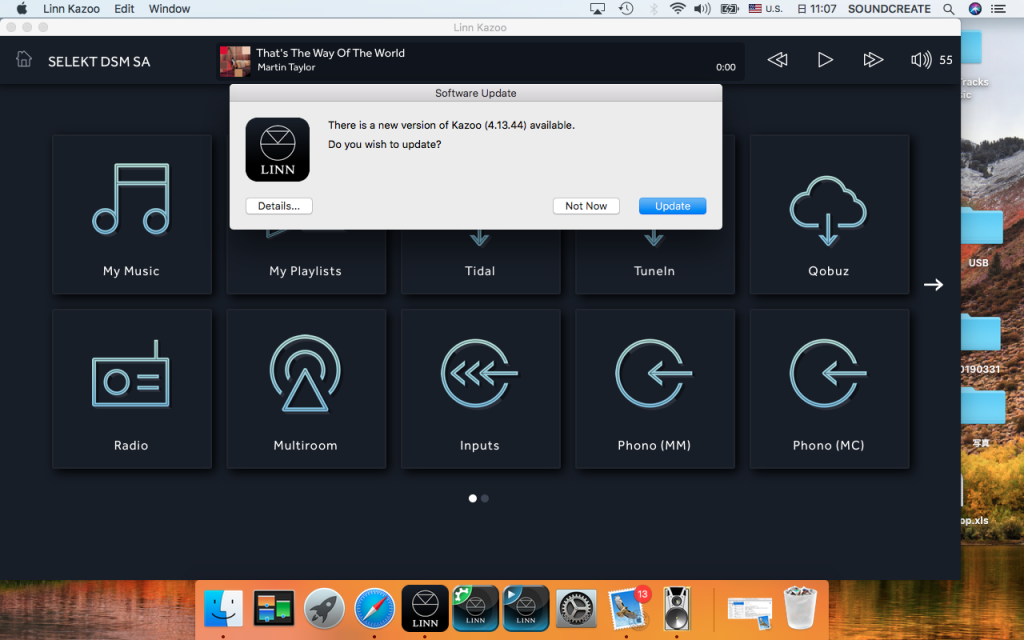Choose the Phono (MM) input tile

point(654,389)
